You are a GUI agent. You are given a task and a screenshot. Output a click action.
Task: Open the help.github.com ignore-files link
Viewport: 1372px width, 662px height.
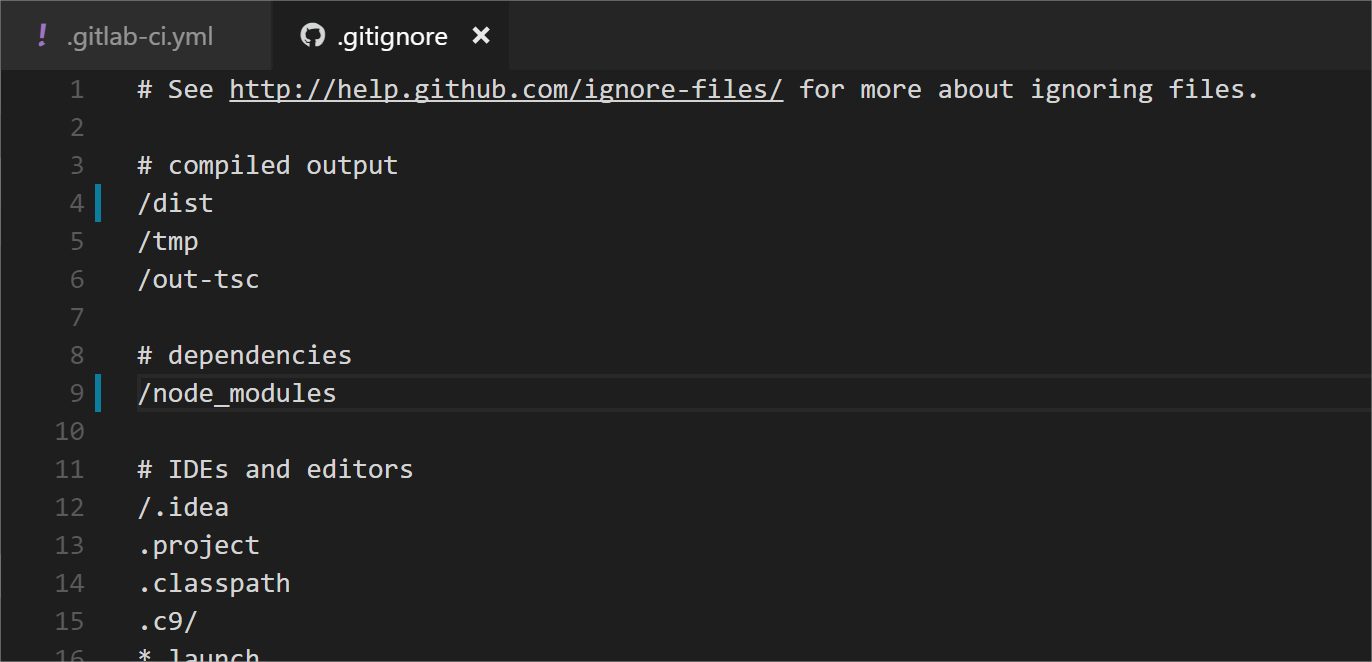click(x=506, y=90)
